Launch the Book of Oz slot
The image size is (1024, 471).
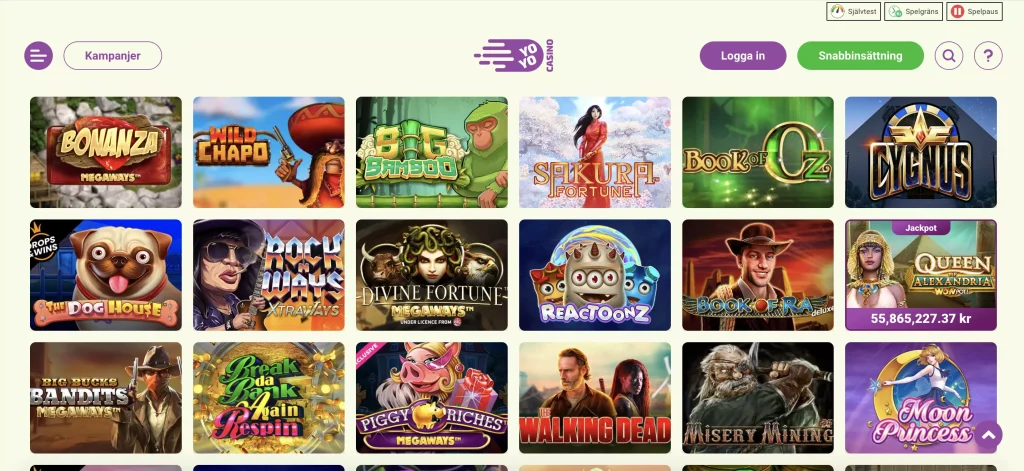click(758, 152)
